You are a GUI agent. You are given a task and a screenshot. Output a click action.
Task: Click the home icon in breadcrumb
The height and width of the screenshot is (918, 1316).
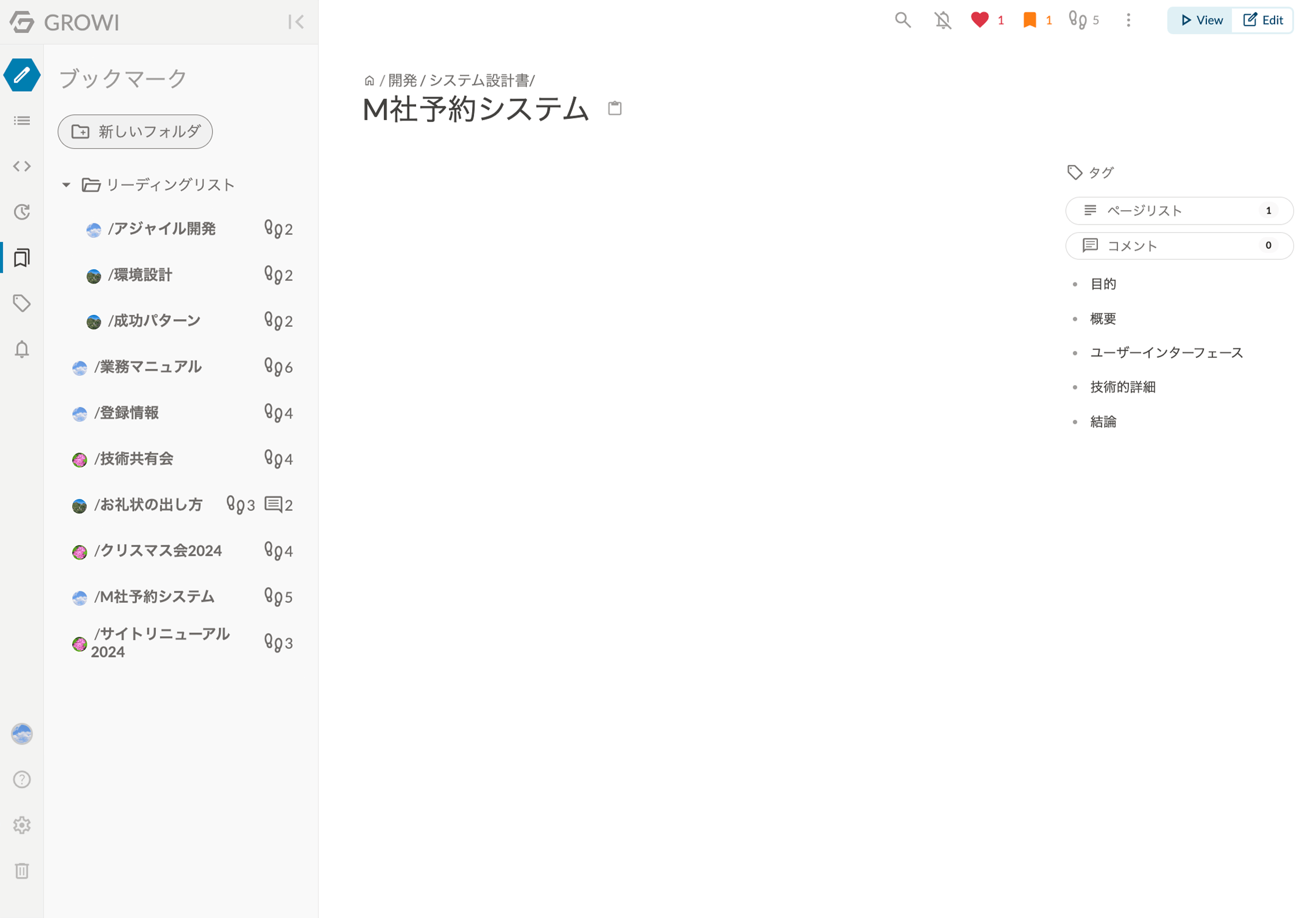click(x=369, y=80)
